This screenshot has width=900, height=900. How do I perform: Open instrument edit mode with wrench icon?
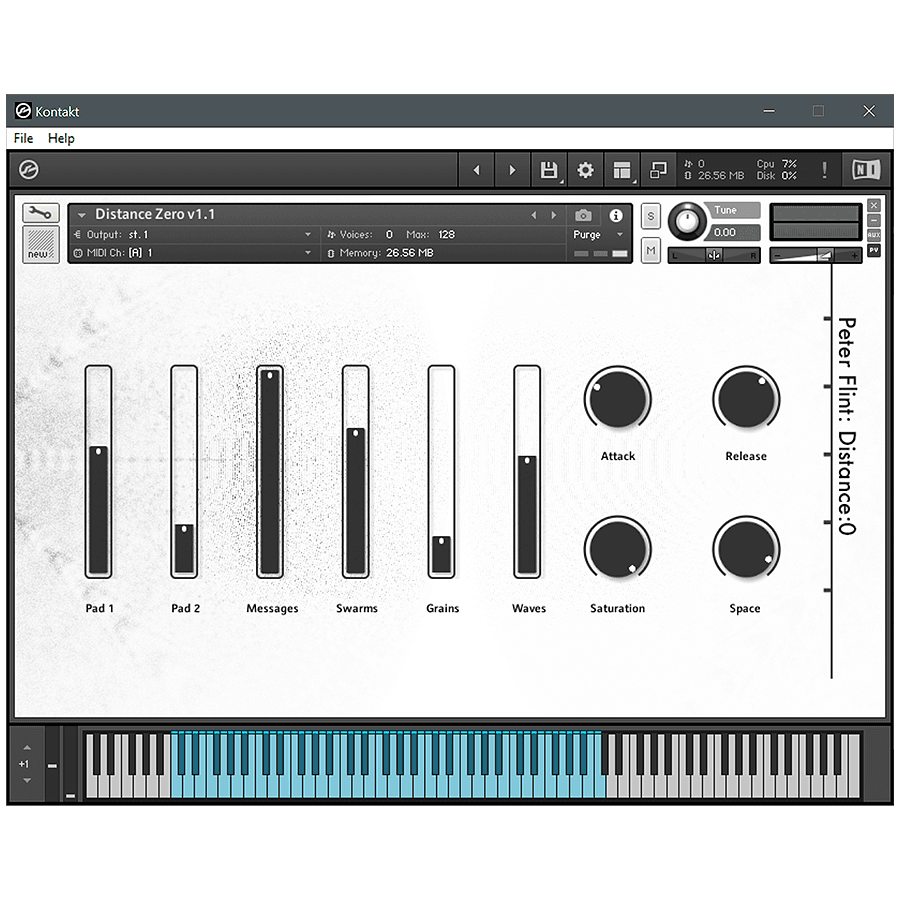click(x=40, y=213)
